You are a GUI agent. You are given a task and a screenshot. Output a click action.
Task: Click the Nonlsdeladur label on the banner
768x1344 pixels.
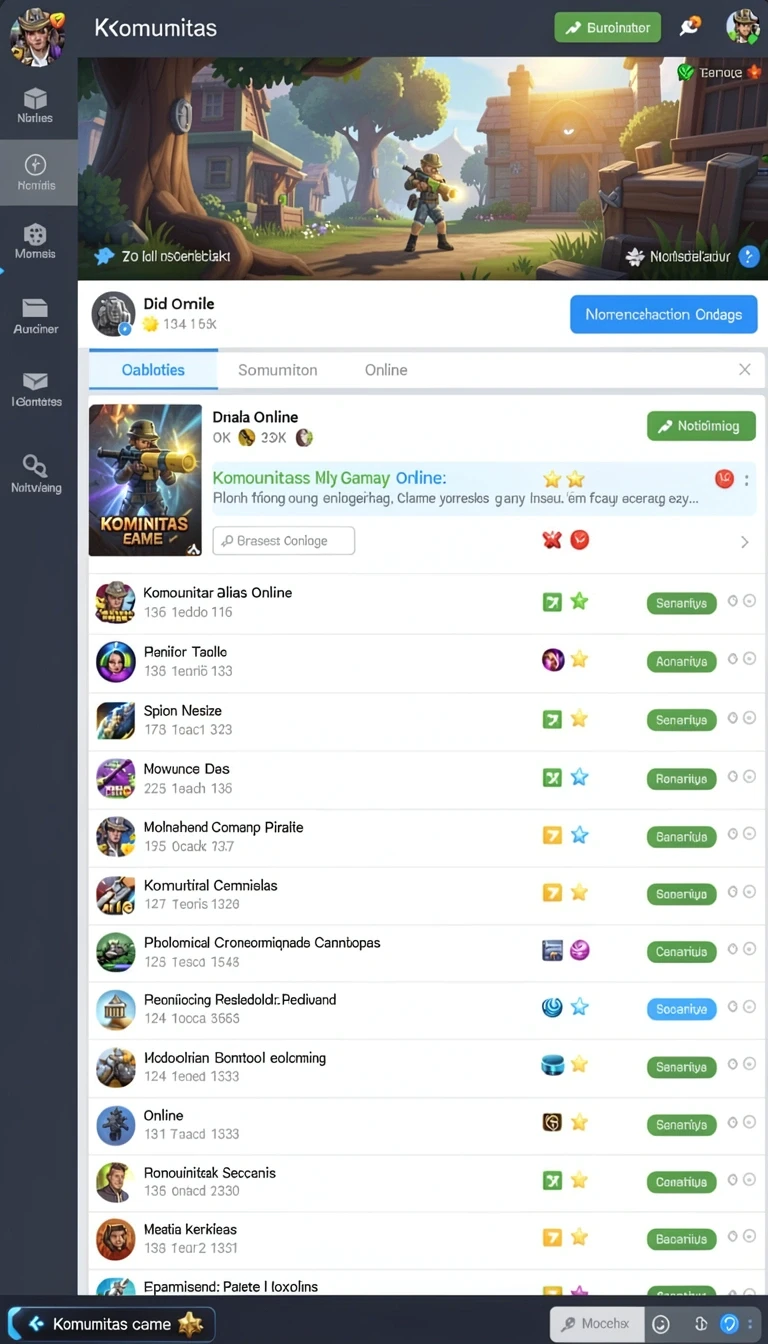pyautogui.click(x=689, y=257)
